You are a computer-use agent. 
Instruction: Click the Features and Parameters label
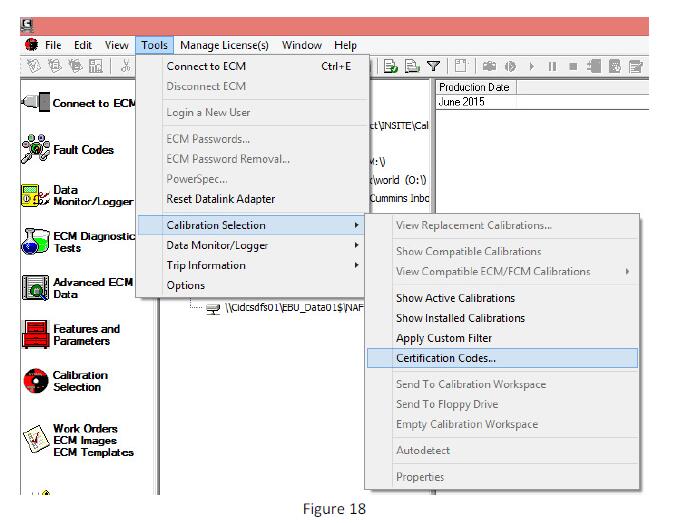86,335
